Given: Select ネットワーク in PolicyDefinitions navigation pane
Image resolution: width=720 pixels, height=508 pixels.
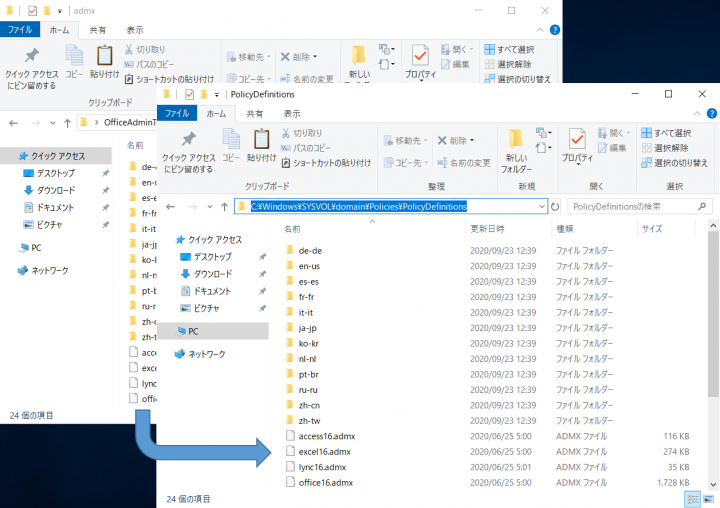Looking at the screenshot, I should pos(207,354).
